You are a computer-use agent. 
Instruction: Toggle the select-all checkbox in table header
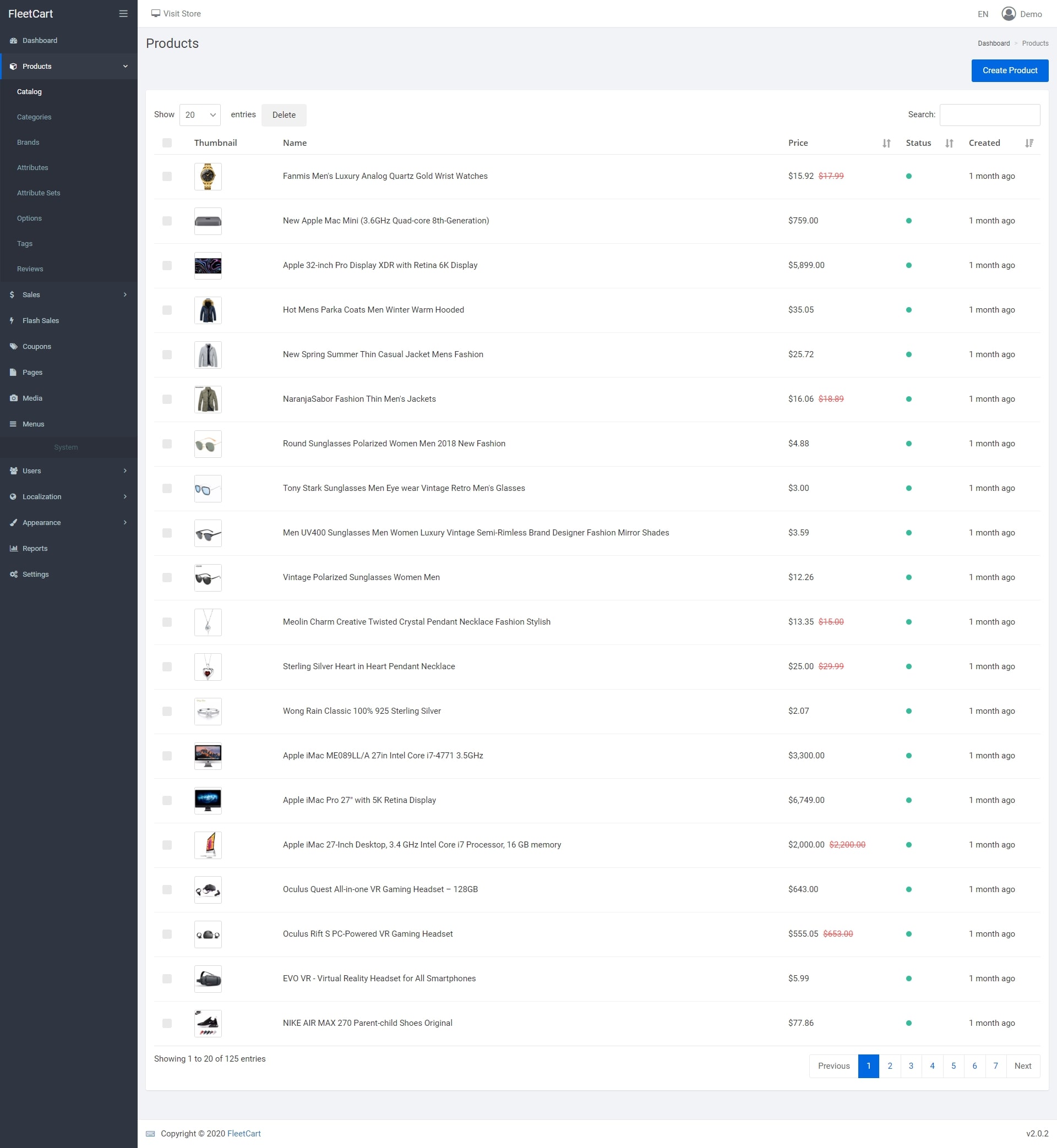[167, 143]
